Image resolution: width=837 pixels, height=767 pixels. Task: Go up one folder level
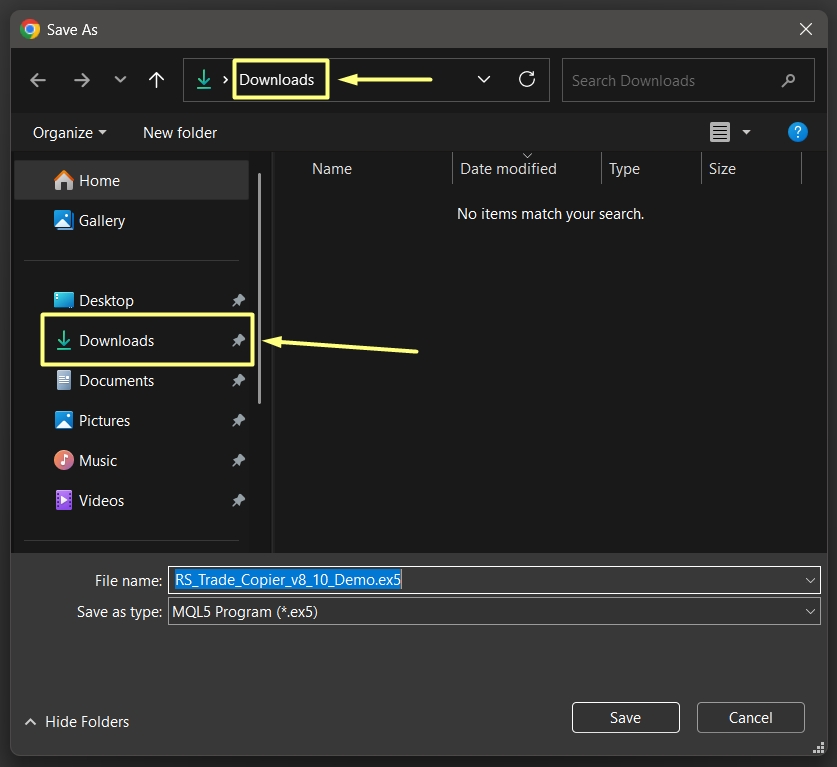point(156,81)
